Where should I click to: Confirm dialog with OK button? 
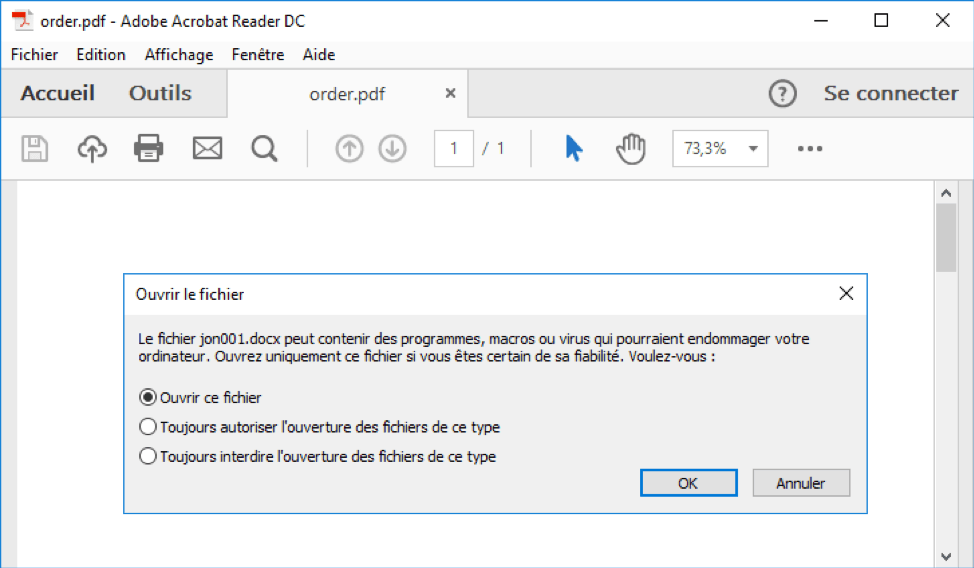(688, 483)
